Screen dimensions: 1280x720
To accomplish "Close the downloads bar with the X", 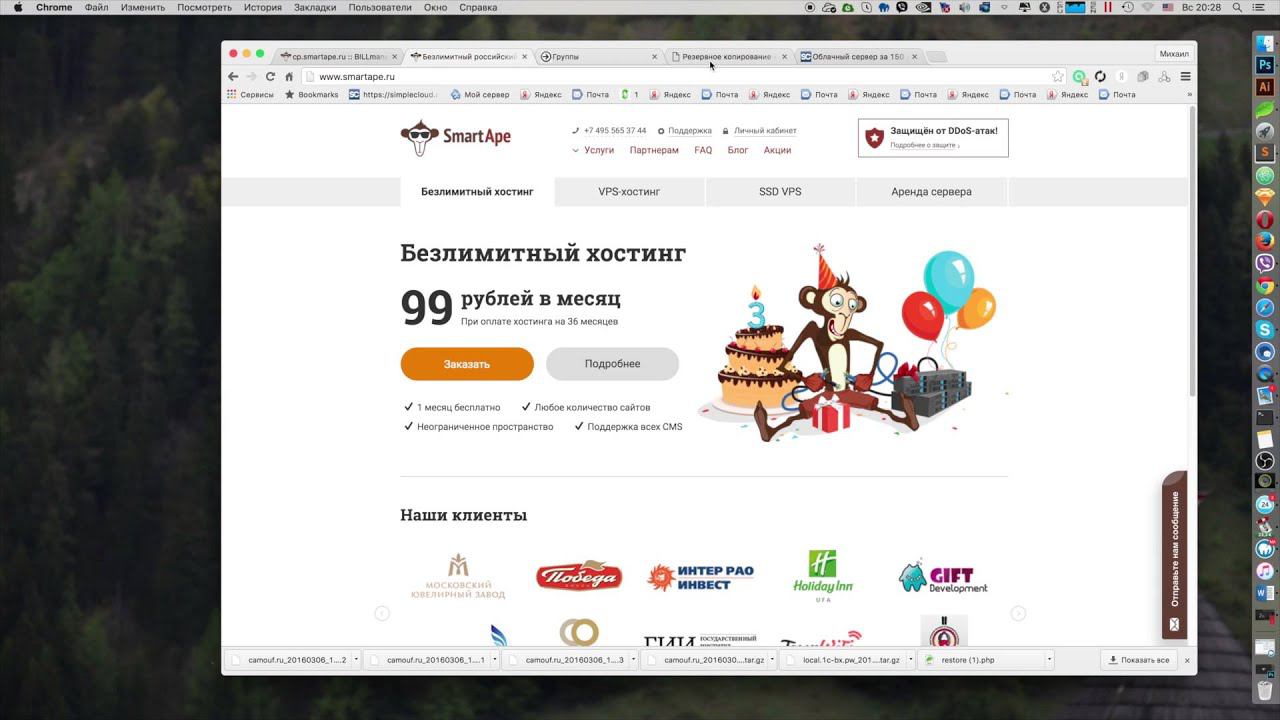I will pos(1187,660).
